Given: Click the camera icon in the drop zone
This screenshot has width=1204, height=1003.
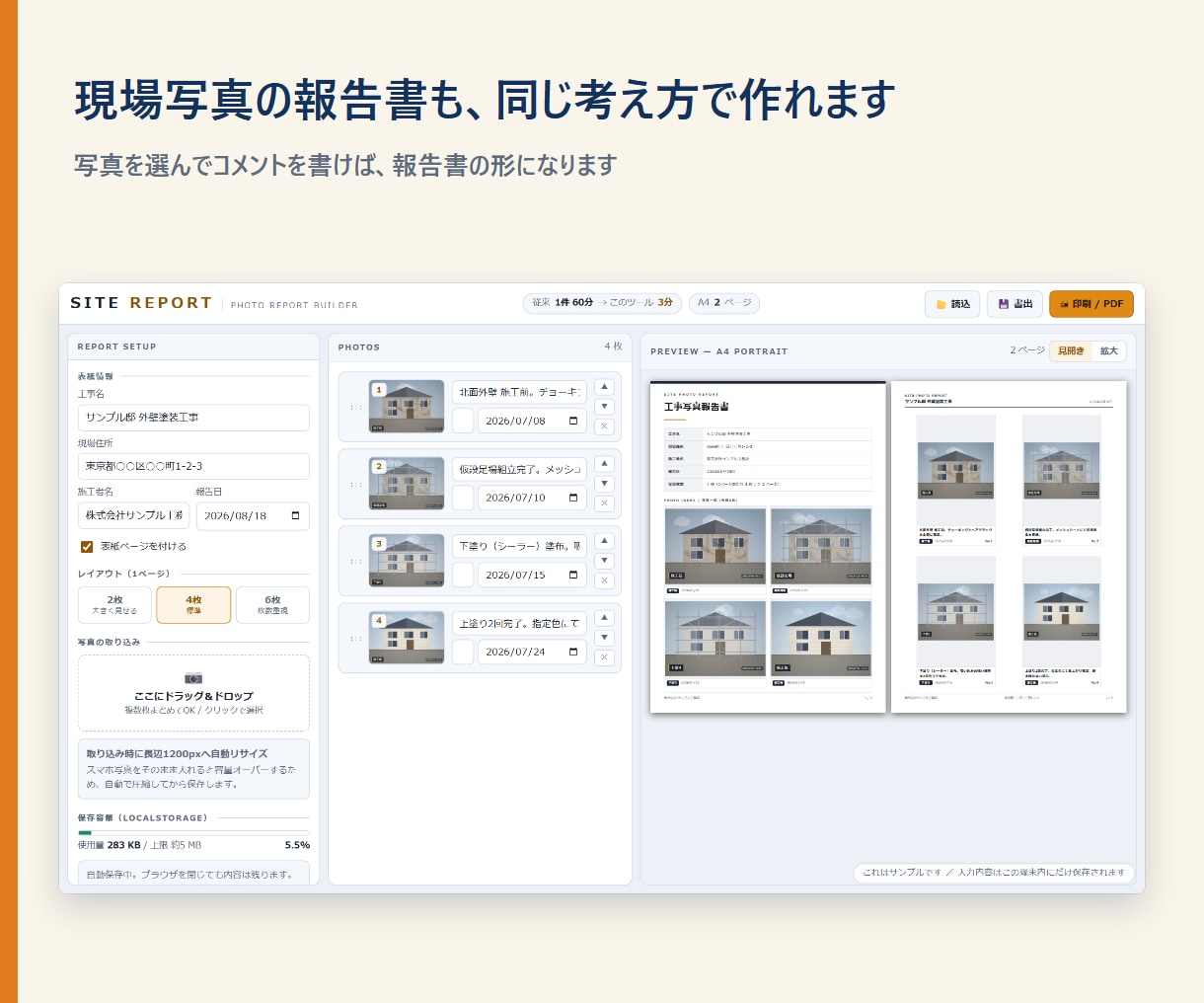Looking at the screenshot, I should point(193,678).
